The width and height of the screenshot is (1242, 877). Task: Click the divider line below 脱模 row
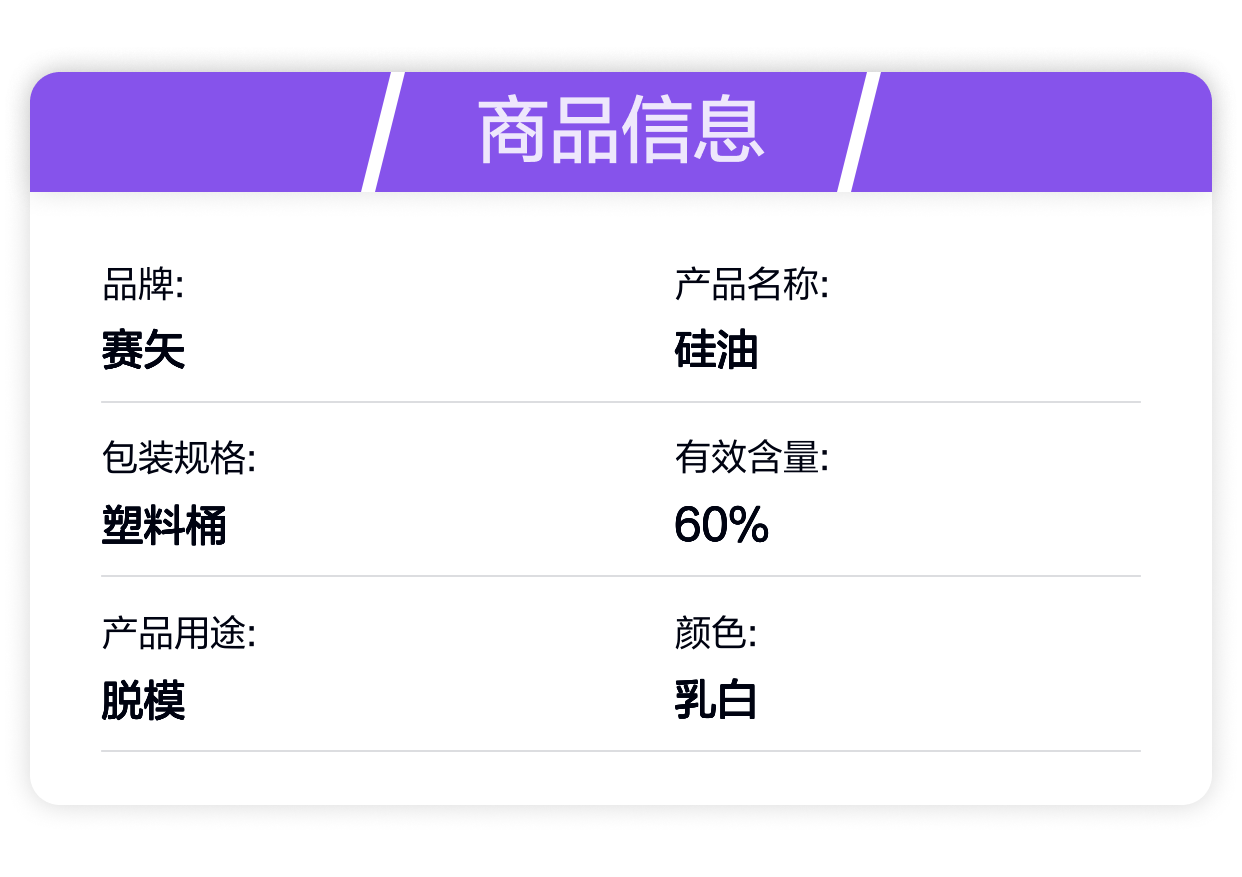[621, 751]
